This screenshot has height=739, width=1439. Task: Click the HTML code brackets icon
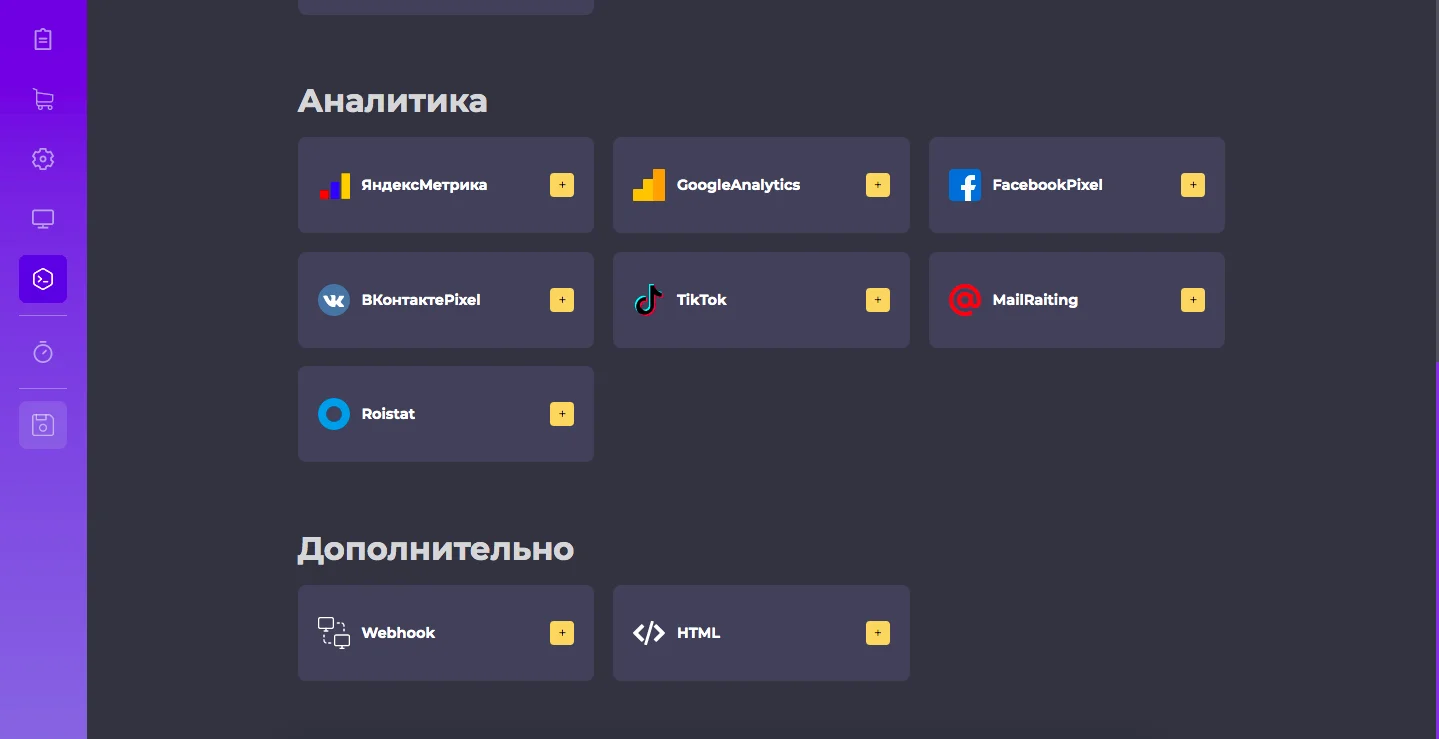(x=649, y=633)
